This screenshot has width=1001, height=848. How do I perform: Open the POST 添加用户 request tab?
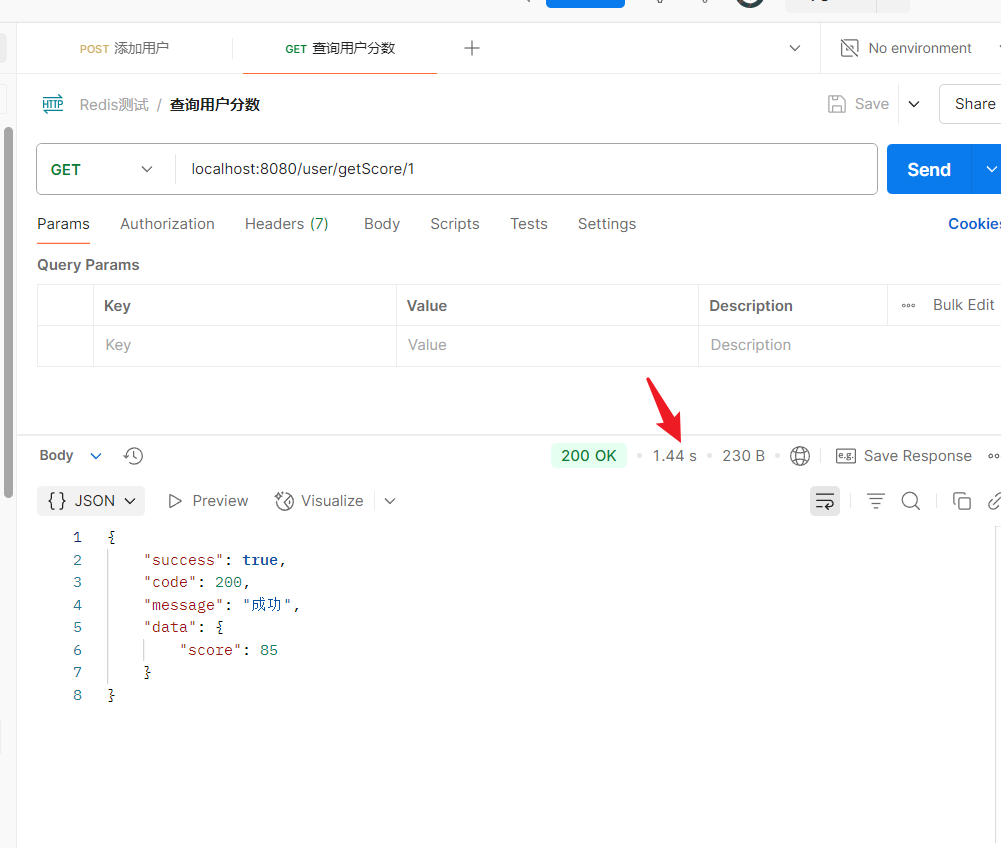(x=124, y=49)
